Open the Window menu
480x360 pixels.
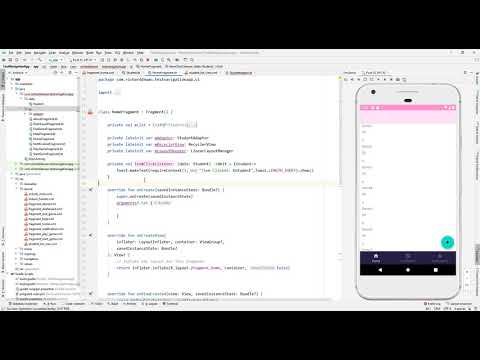coord(128,53)
